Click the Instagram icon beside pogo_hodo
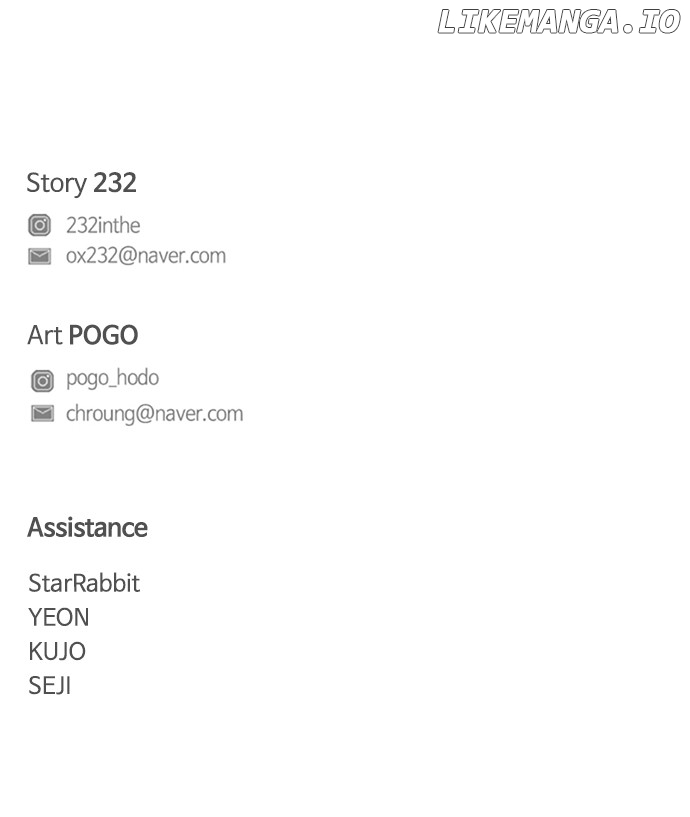Image resolution: width=690 pixels, height=817 pixels. coord(42,380)
